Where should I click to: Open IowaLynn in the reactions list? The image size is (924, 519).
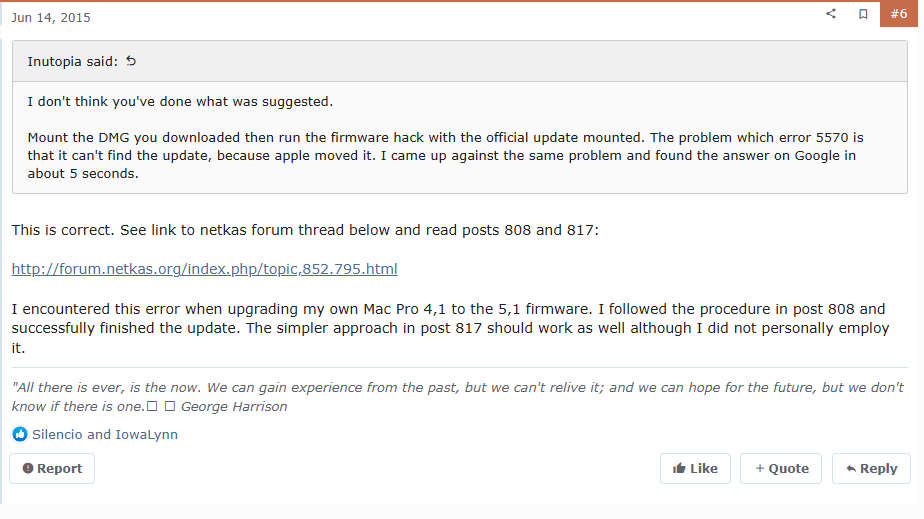click(x=147, y=435)
